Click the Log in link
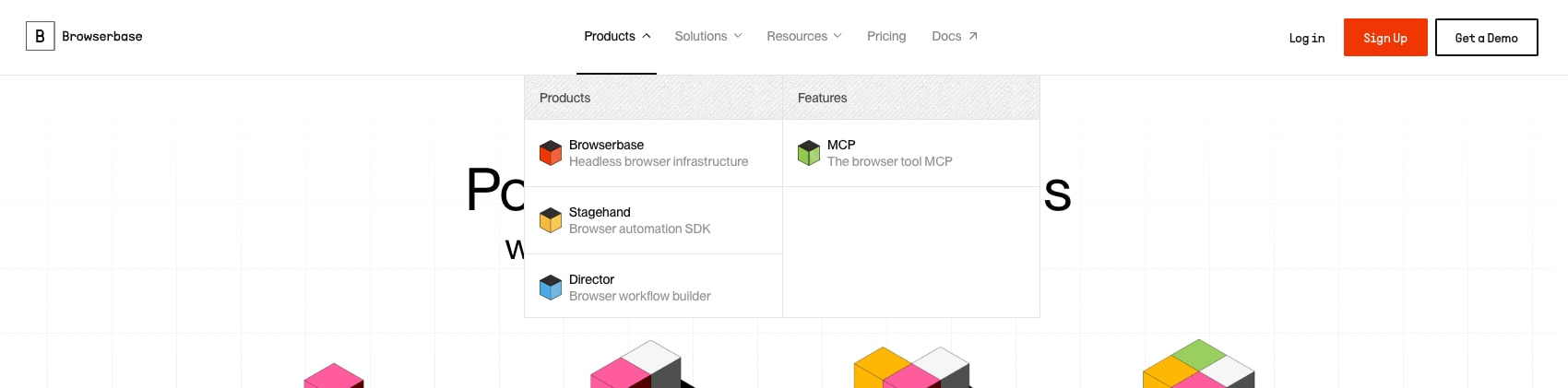The height and width of the screenshot is (388, 1568). (x=1307, y=38)
